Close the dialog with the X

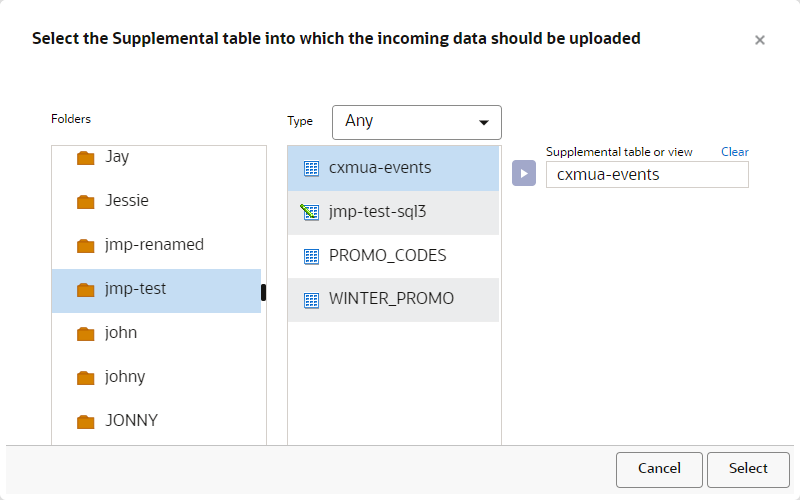click(760, 40)
